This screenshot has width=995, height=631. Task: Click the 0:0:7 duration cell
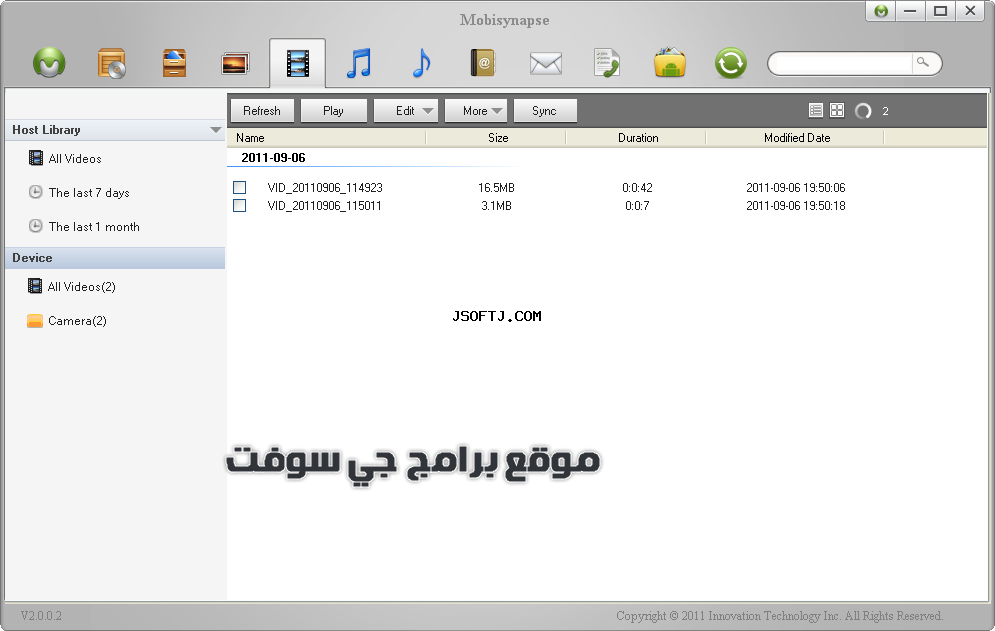click(x=637, y=206)
